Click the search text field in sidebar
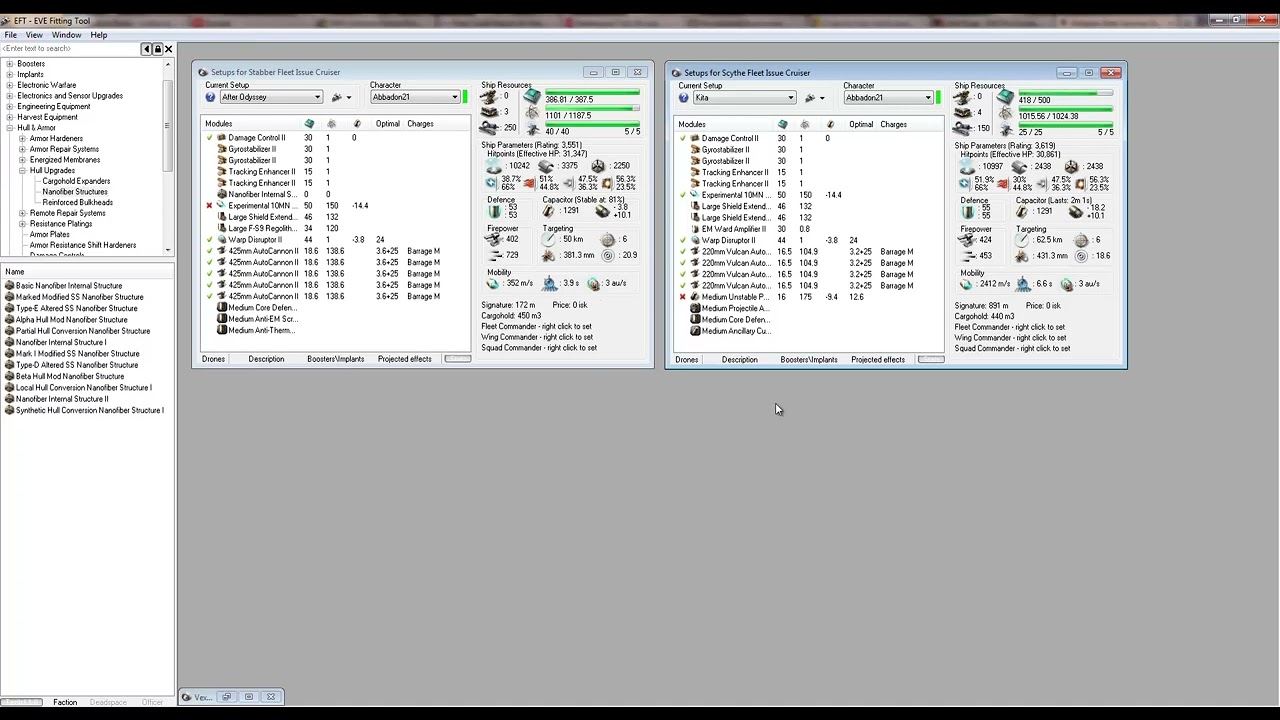1280x720 pixels. (x=70, y=48)
